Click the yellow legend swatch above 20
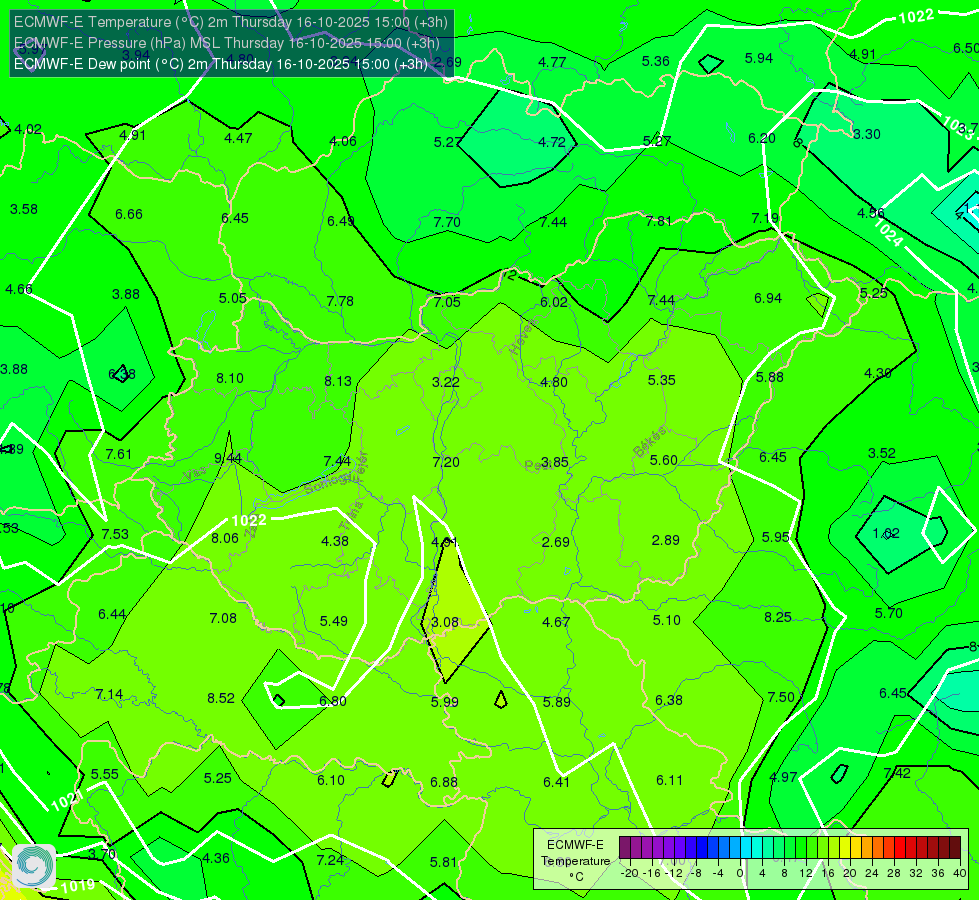This screenshot has width=979, height=900. [x=845, y=848]
